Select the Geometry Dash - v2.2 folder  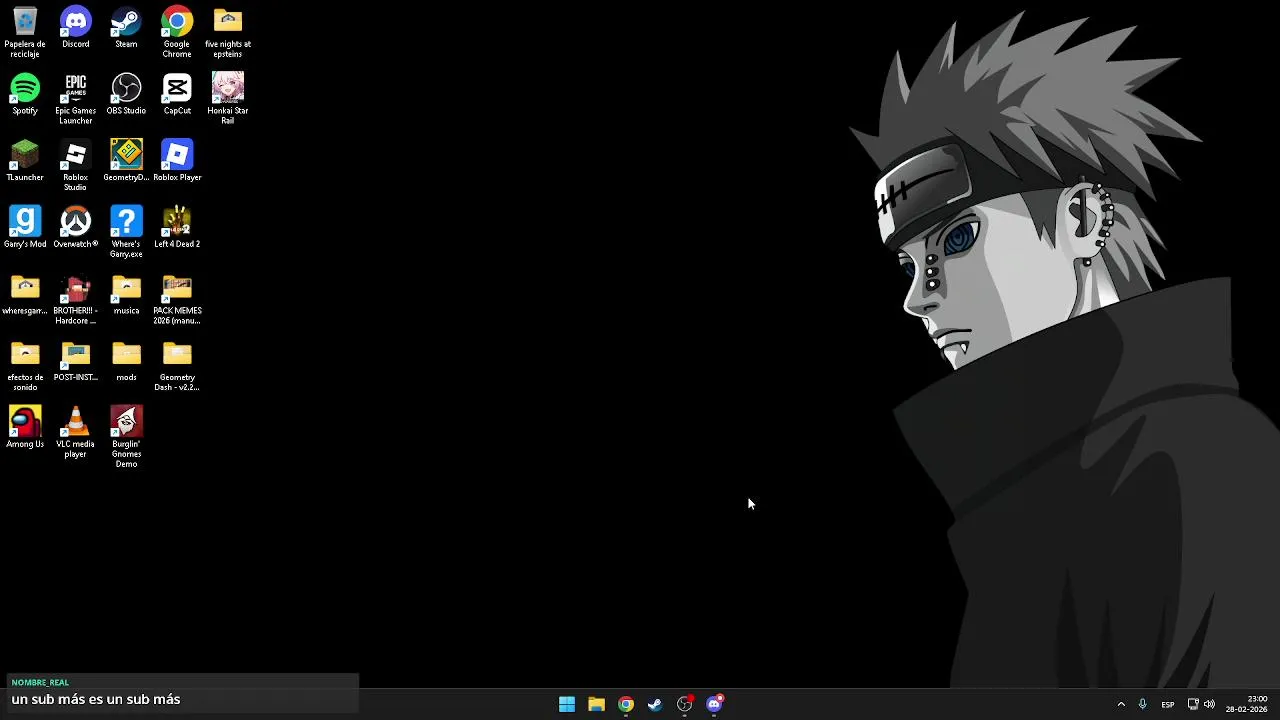177,367
